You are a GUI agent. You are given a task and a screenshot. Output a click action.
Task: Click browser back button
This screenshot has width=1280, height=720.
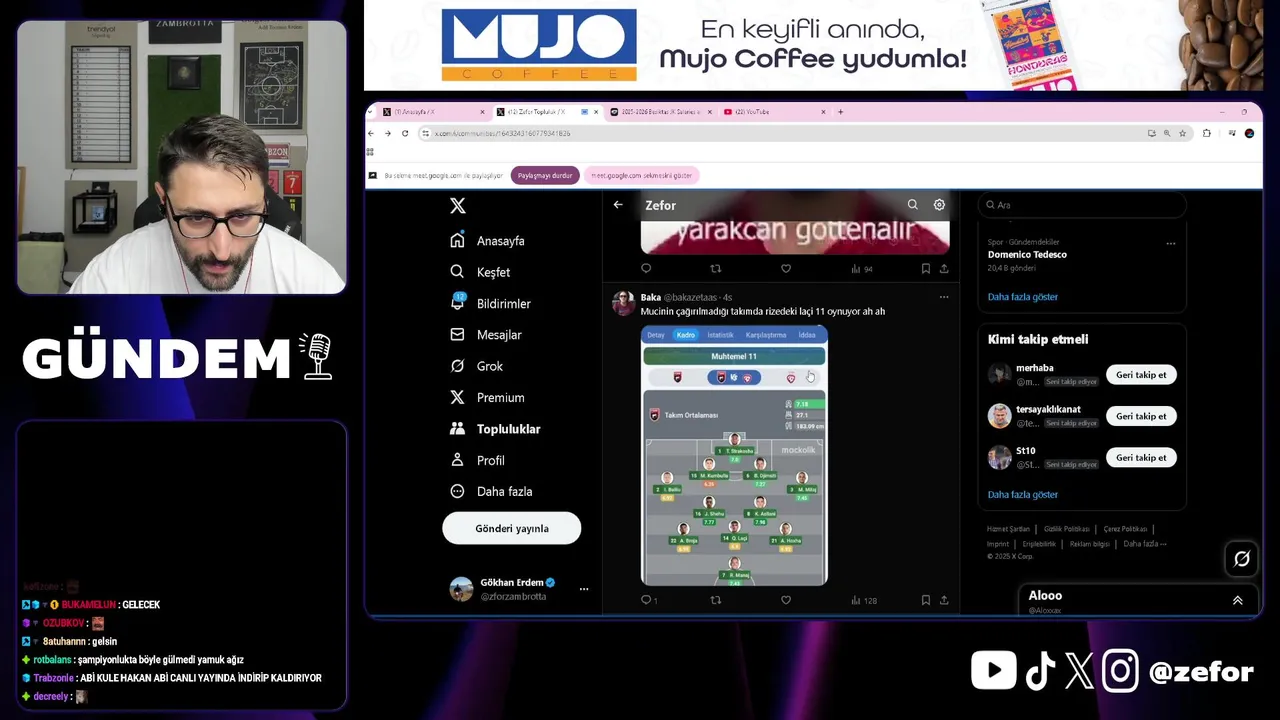coord(371,133)
